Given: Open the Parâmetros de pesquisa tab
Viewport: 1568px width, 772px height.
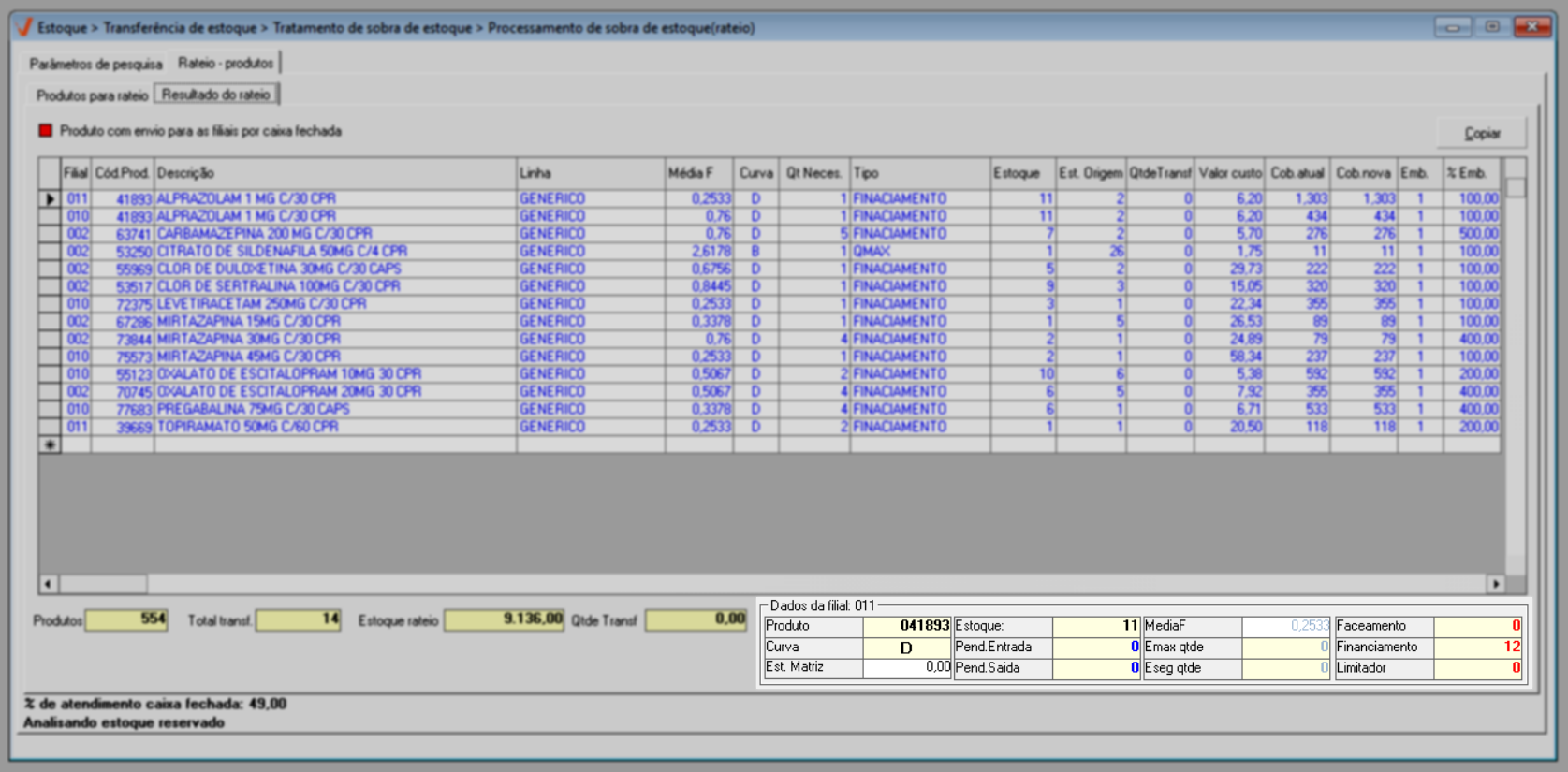Looking at the screenshot, I should [95, 64].
